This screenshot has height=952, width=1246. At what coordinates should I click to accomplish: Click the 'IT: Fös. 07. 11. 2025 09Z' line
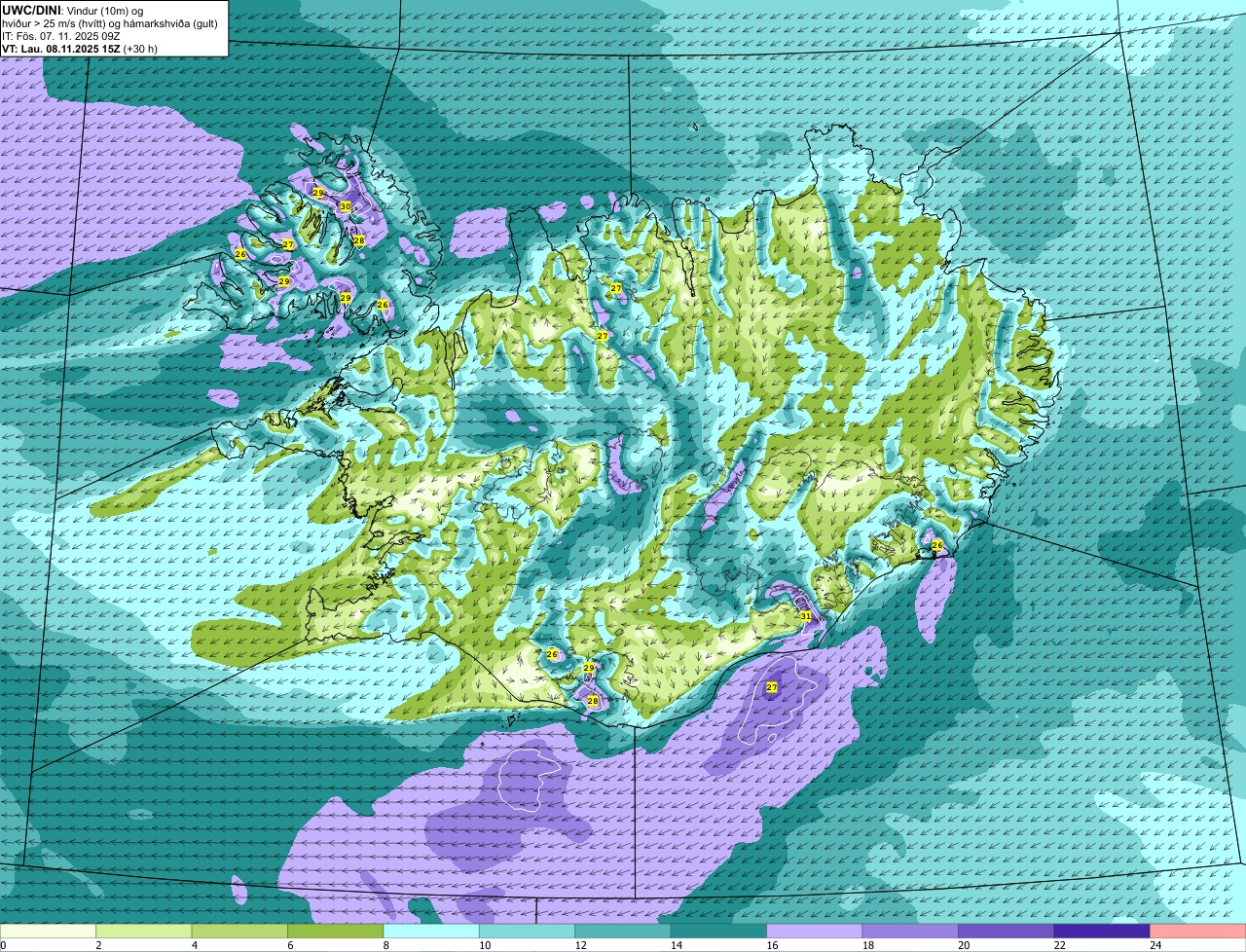63,35
